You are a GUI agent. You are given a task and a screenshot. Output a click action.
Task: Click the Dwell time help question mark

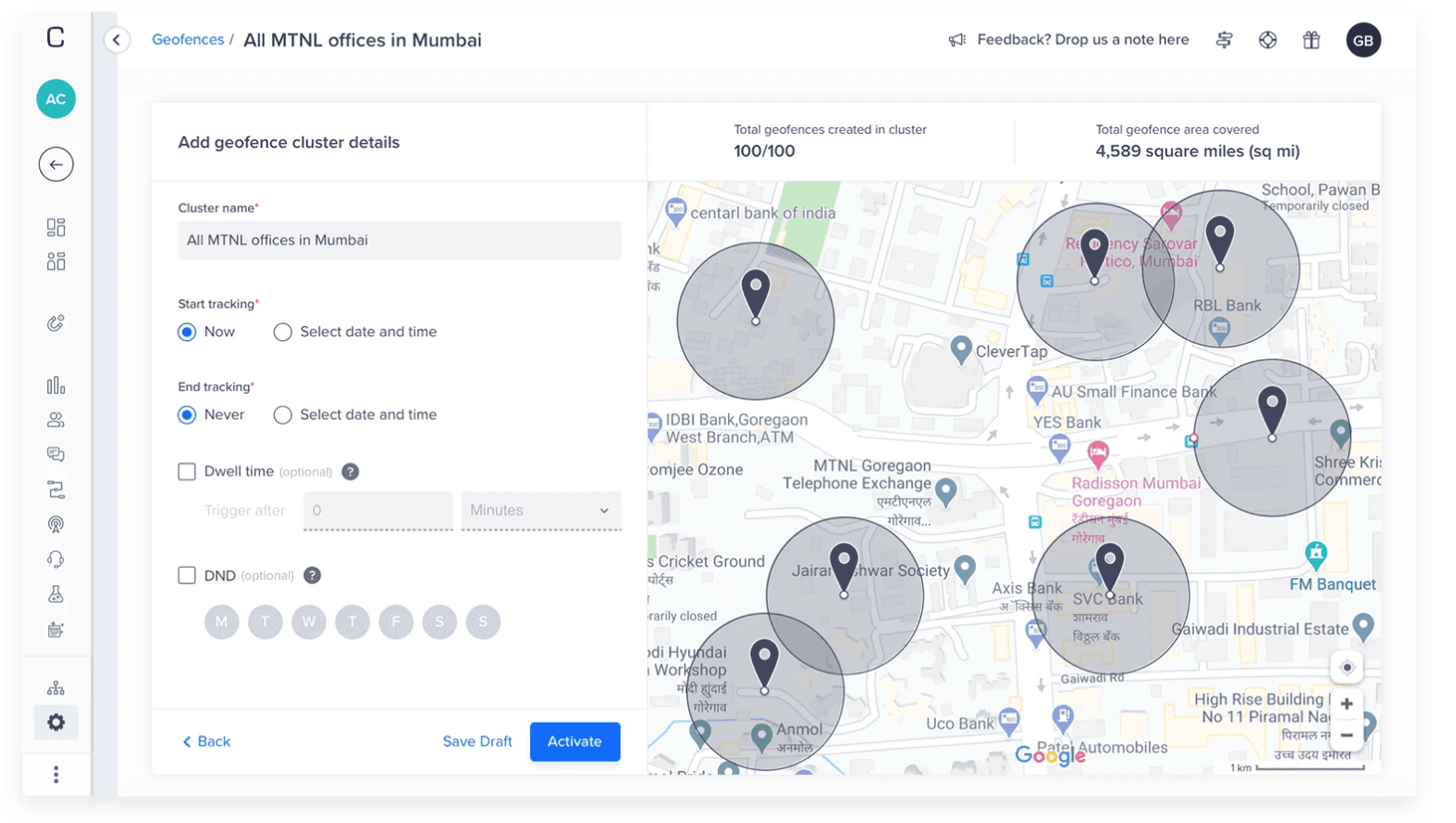click(350, 472)
